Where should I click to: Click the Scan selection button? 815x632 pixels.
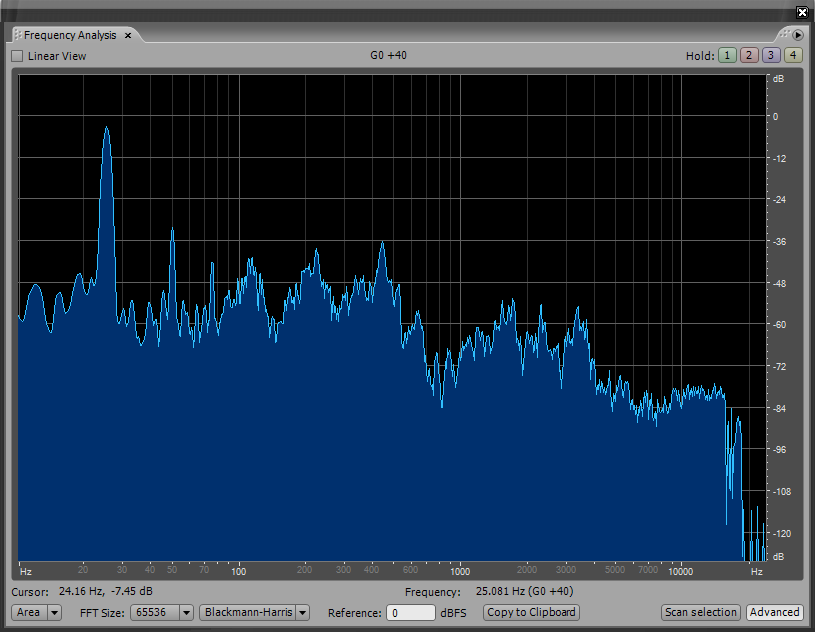(700, 612)
